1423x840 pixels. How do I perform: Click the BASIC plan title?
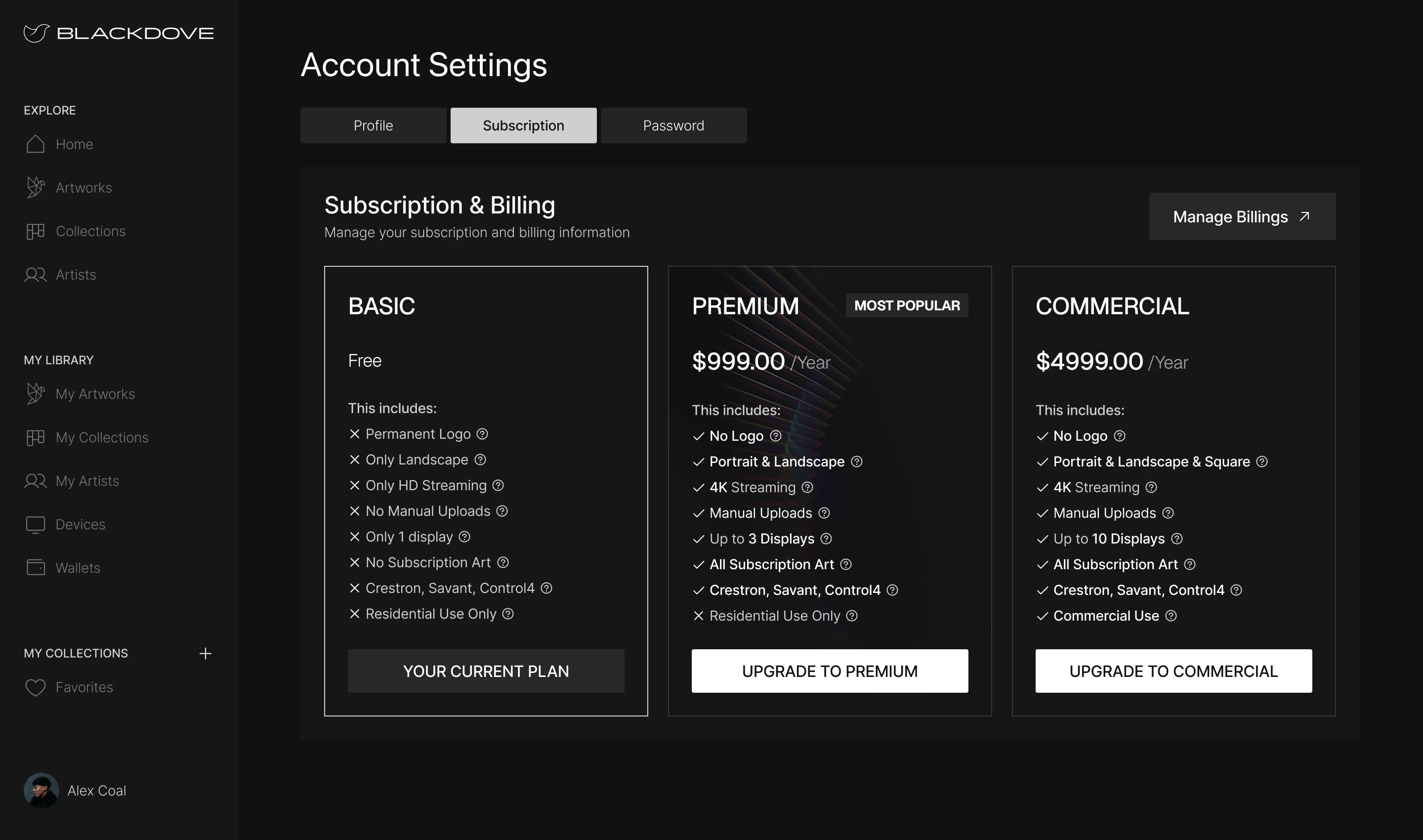click(381, 306)
